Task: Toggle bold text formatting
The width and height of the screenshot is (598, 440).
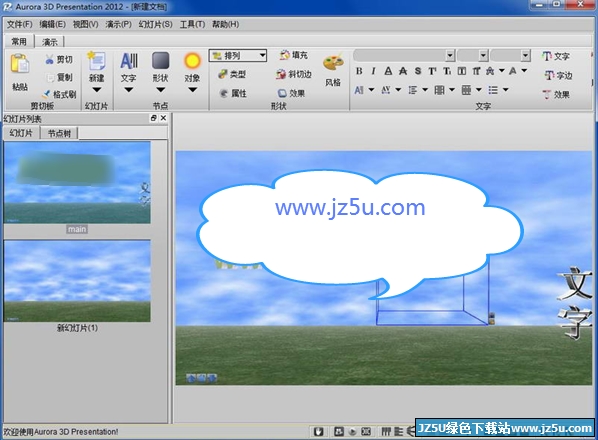Action: pyautogui.click(x=359, y=71)
